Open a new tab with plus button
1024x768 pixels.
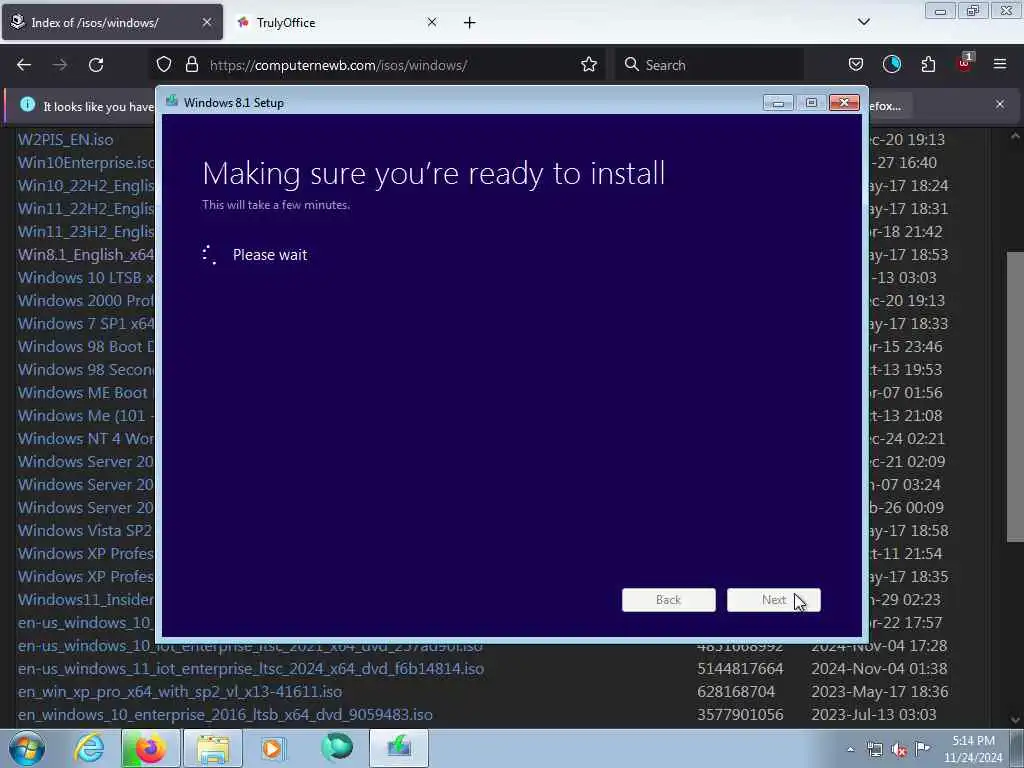pyautogui.click(x=470, y=23)
